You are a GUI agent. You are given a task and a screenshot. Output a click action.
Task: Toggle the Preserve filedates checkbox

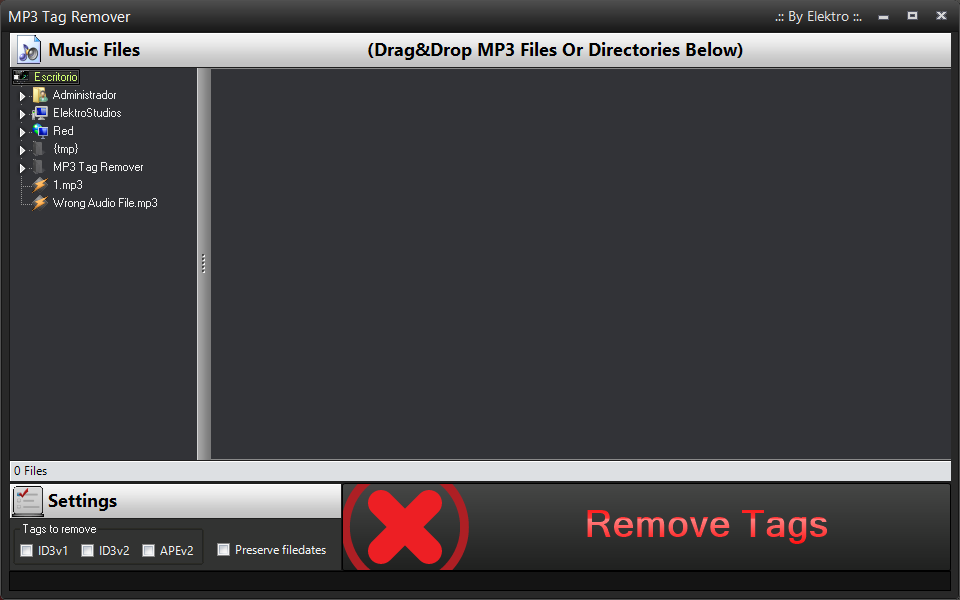coord(223,550)
